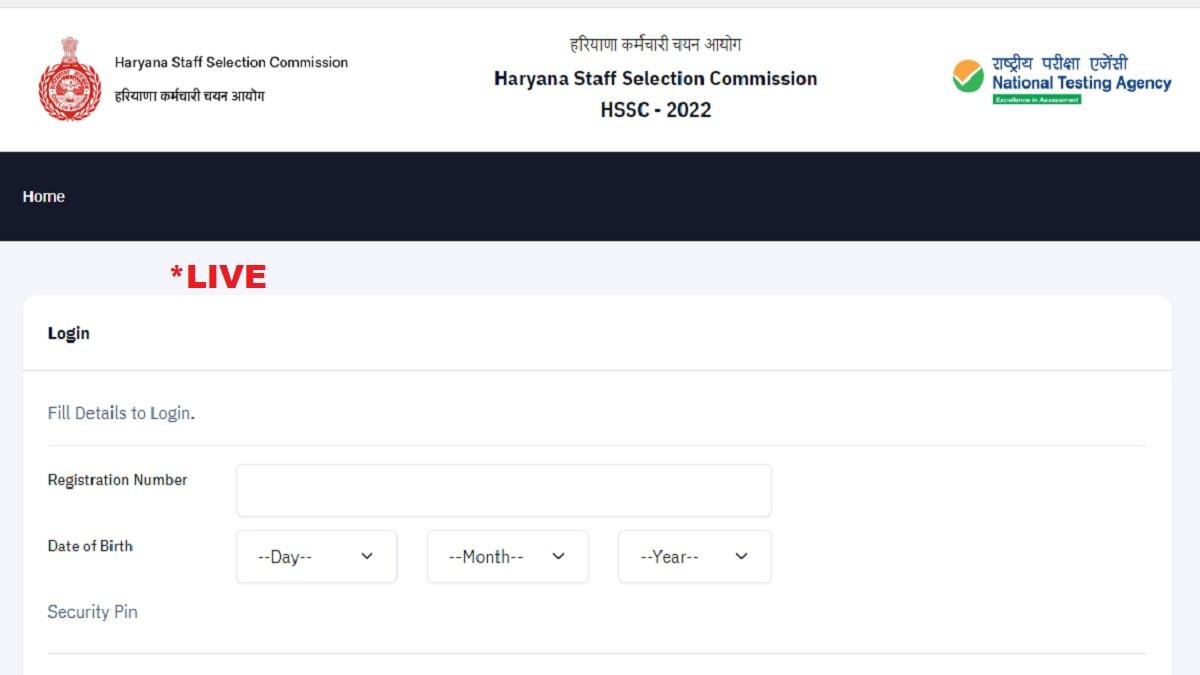Open the --Month-- dropdown

tap(507, 556)
